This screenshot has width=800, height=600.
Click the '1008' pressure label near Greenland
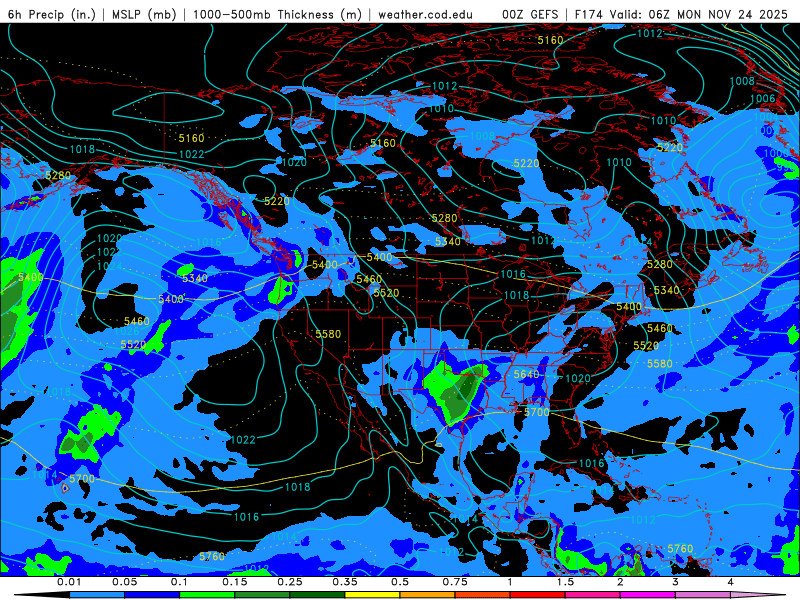click(x=742, y=81)
